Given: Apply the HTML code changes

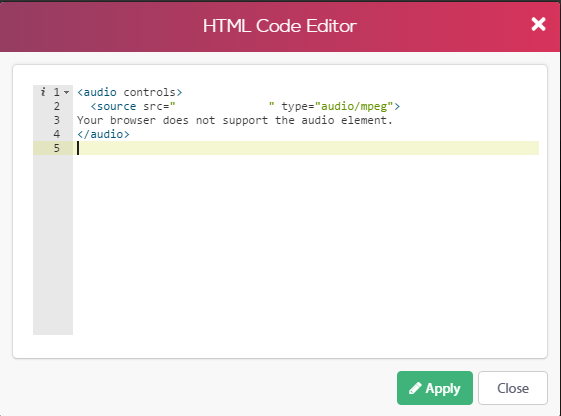Looking at the screenshot, I should coord(435,388).
